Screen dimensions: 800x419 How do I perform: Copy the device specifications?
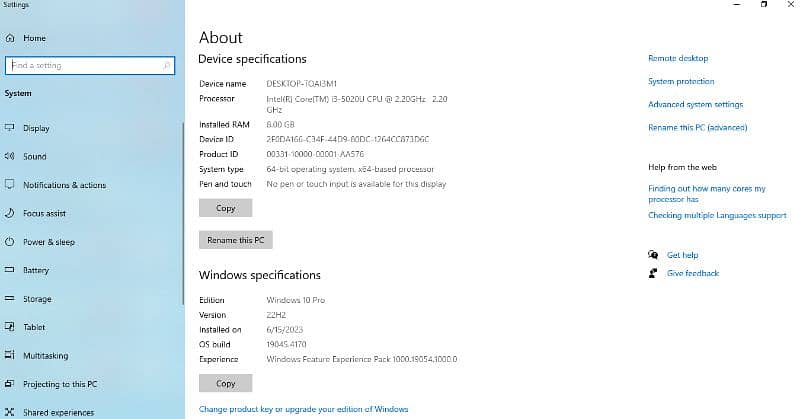tap(226, 208)
